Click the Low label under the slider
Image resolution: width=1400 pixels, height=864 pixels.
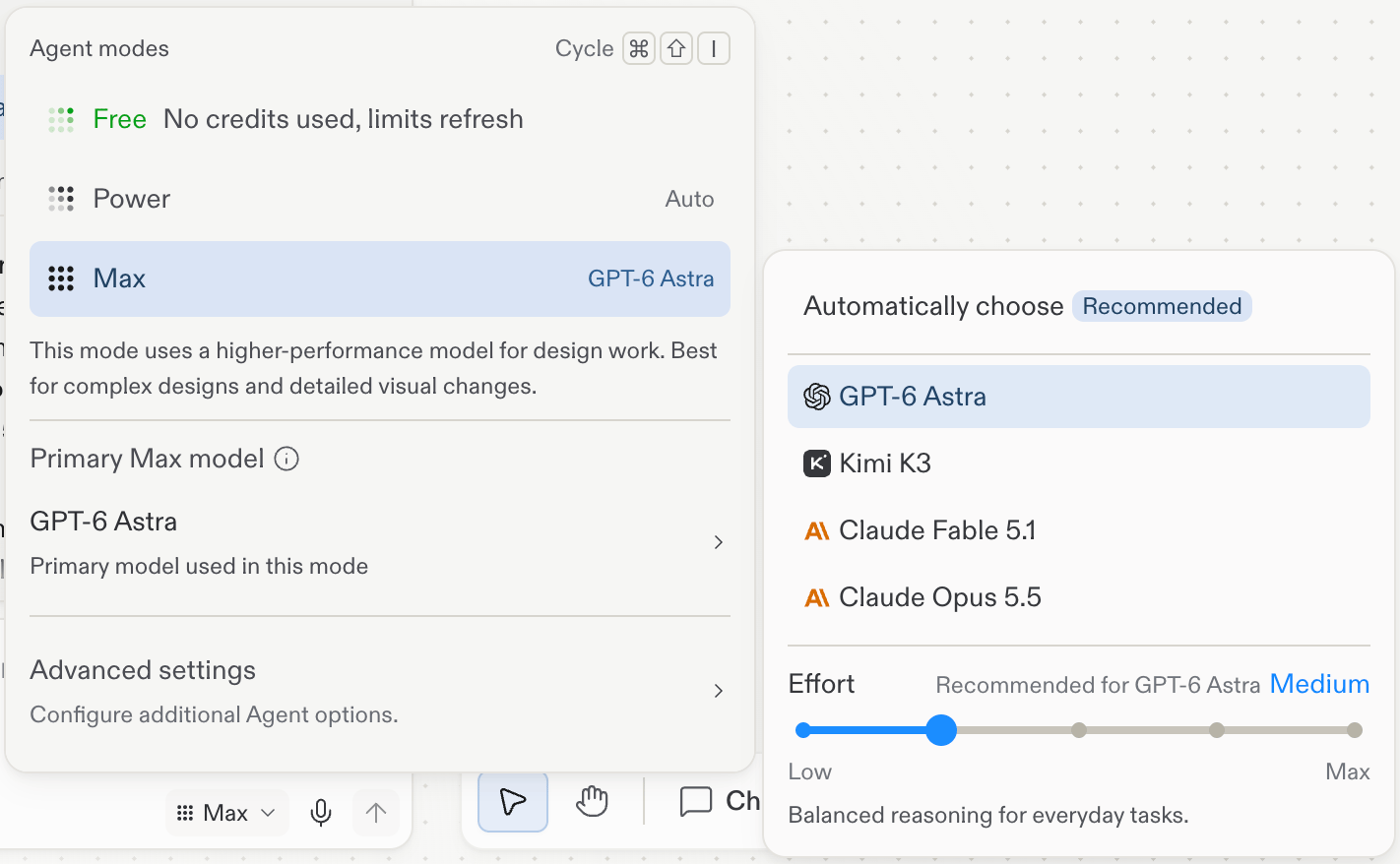810,771
